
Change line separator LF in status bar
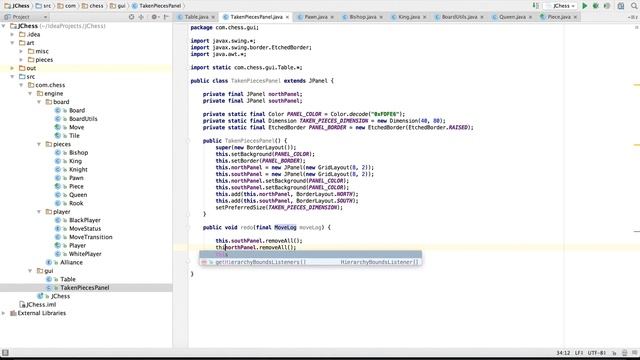pyautogui.click(x=579, y=353)
